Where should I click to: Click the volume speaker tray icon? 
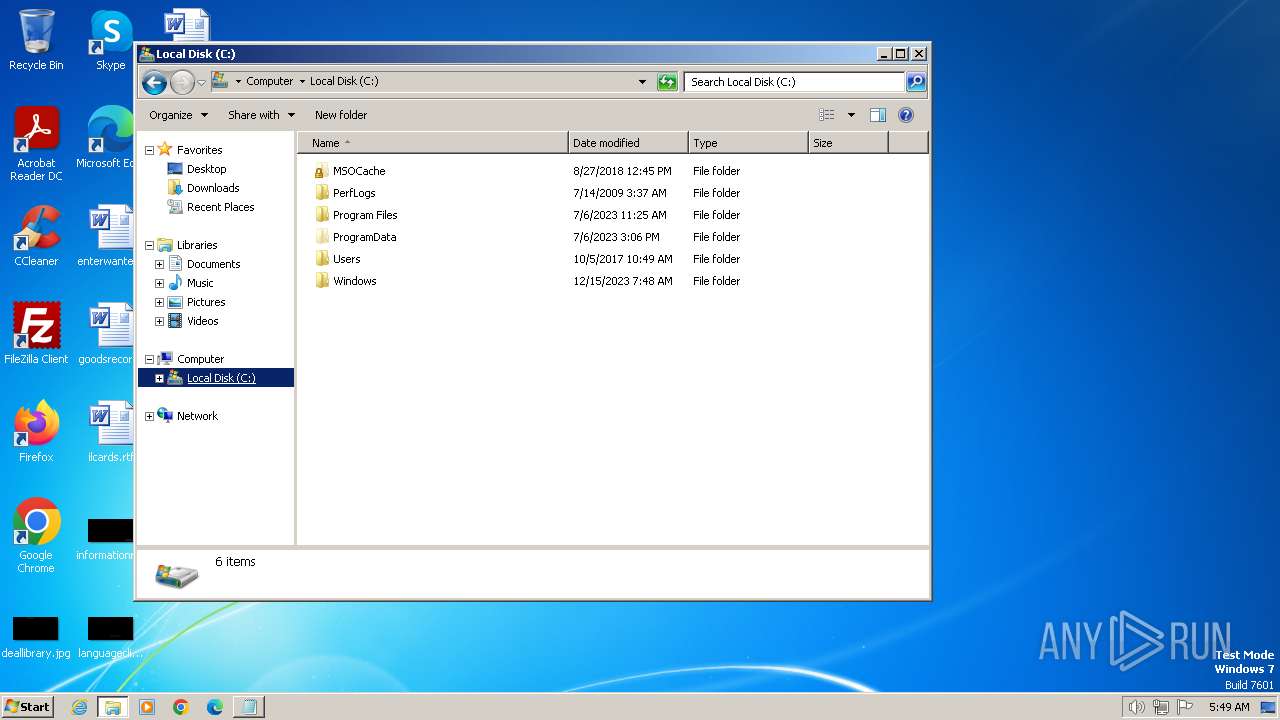click(x=1136, y=707)
